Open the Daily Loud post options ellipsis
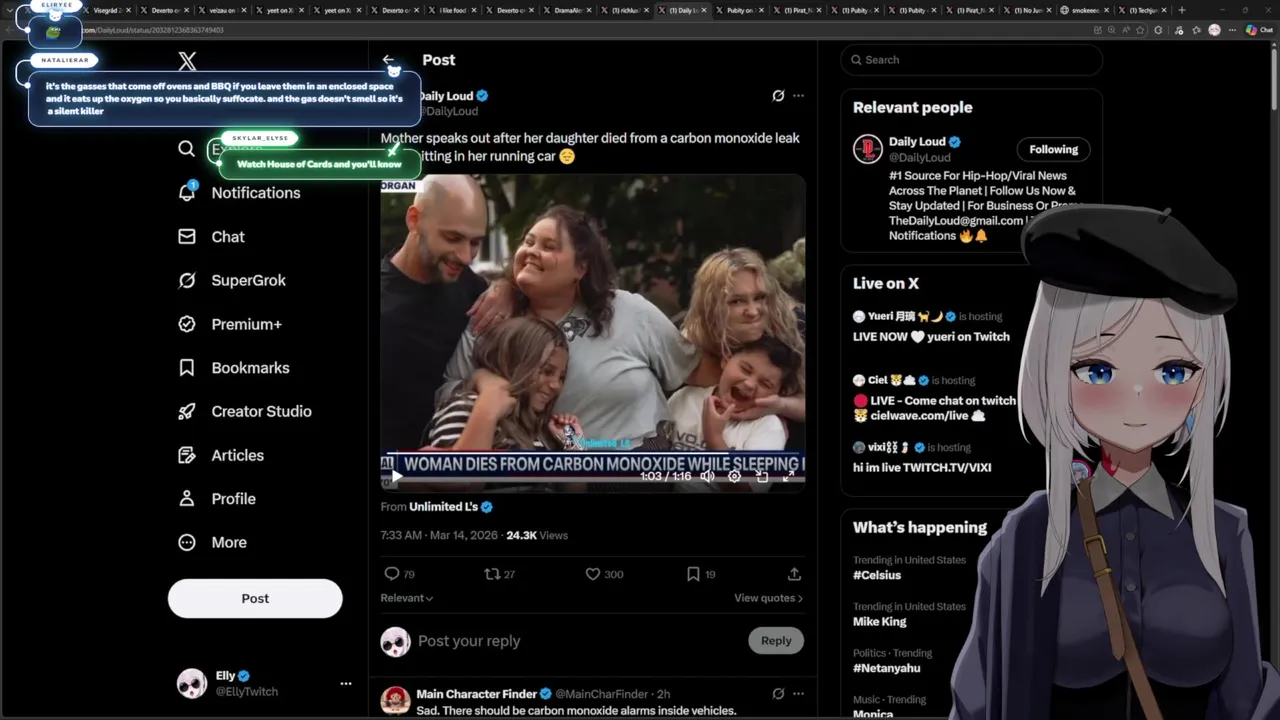 tap(798, 96)
